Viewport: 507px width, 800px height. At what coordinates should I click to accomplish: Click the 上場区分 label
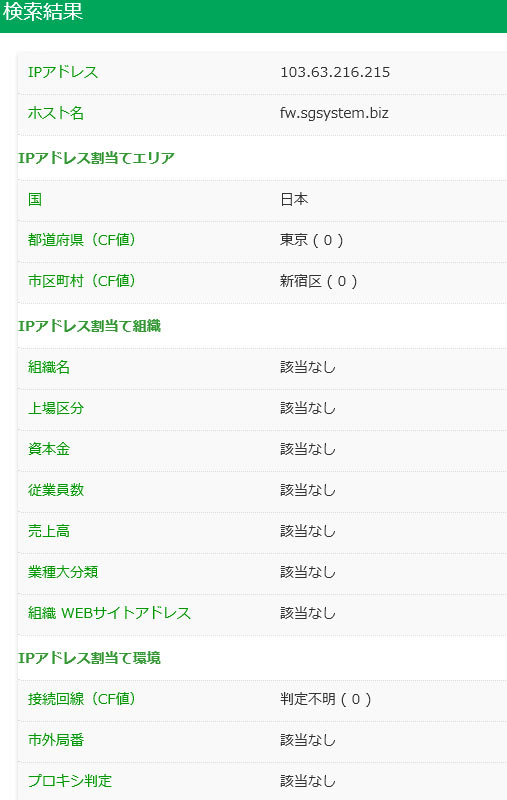click(56, 408)
